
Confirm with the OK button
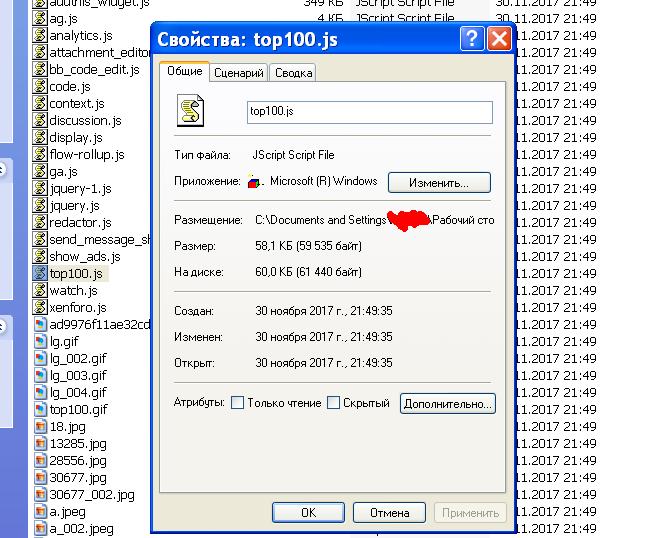pyautogui.click(x=308, y=512)
